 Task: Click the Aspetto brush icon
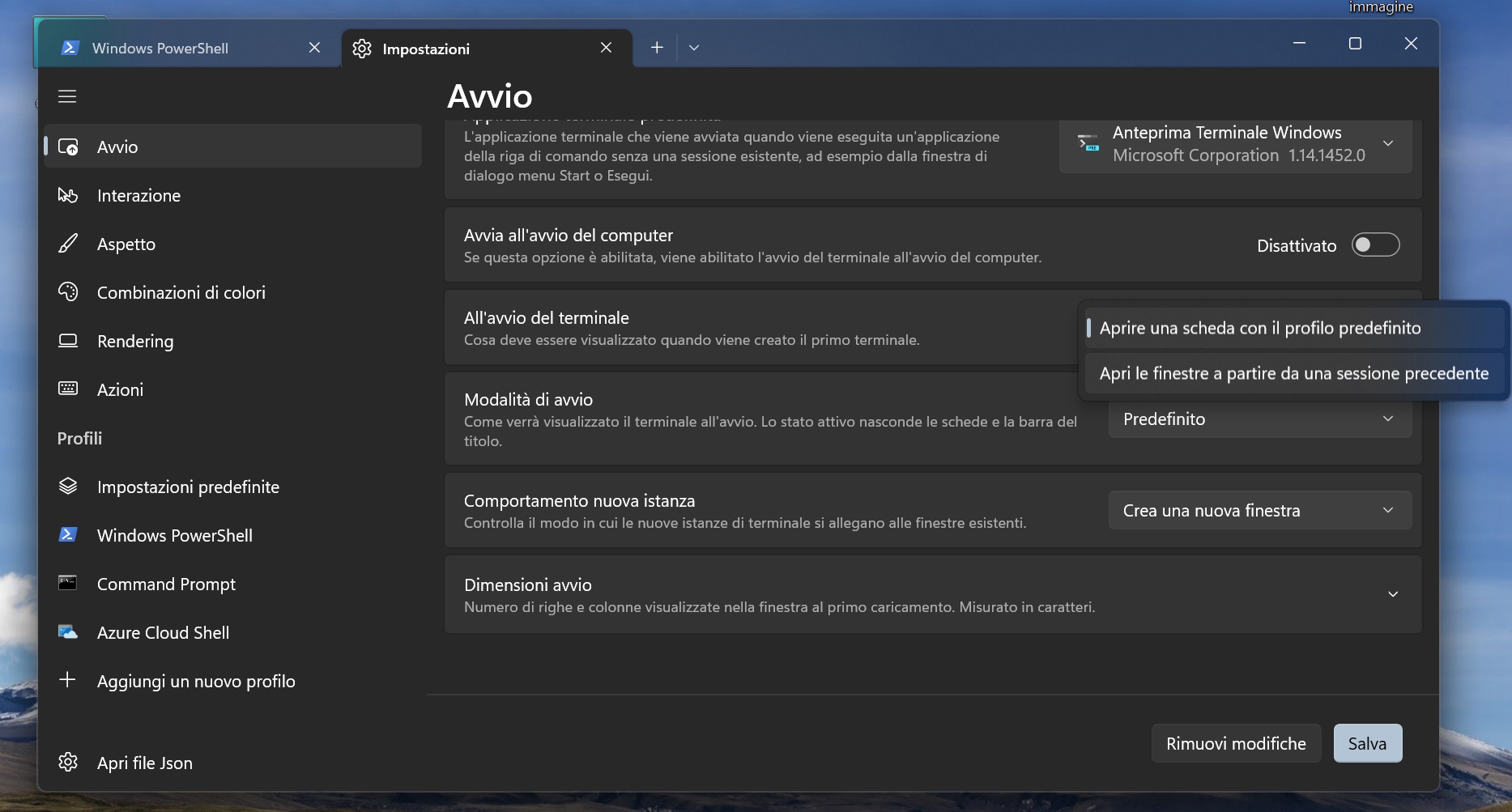pyautogui.click(x=68, y=244)
